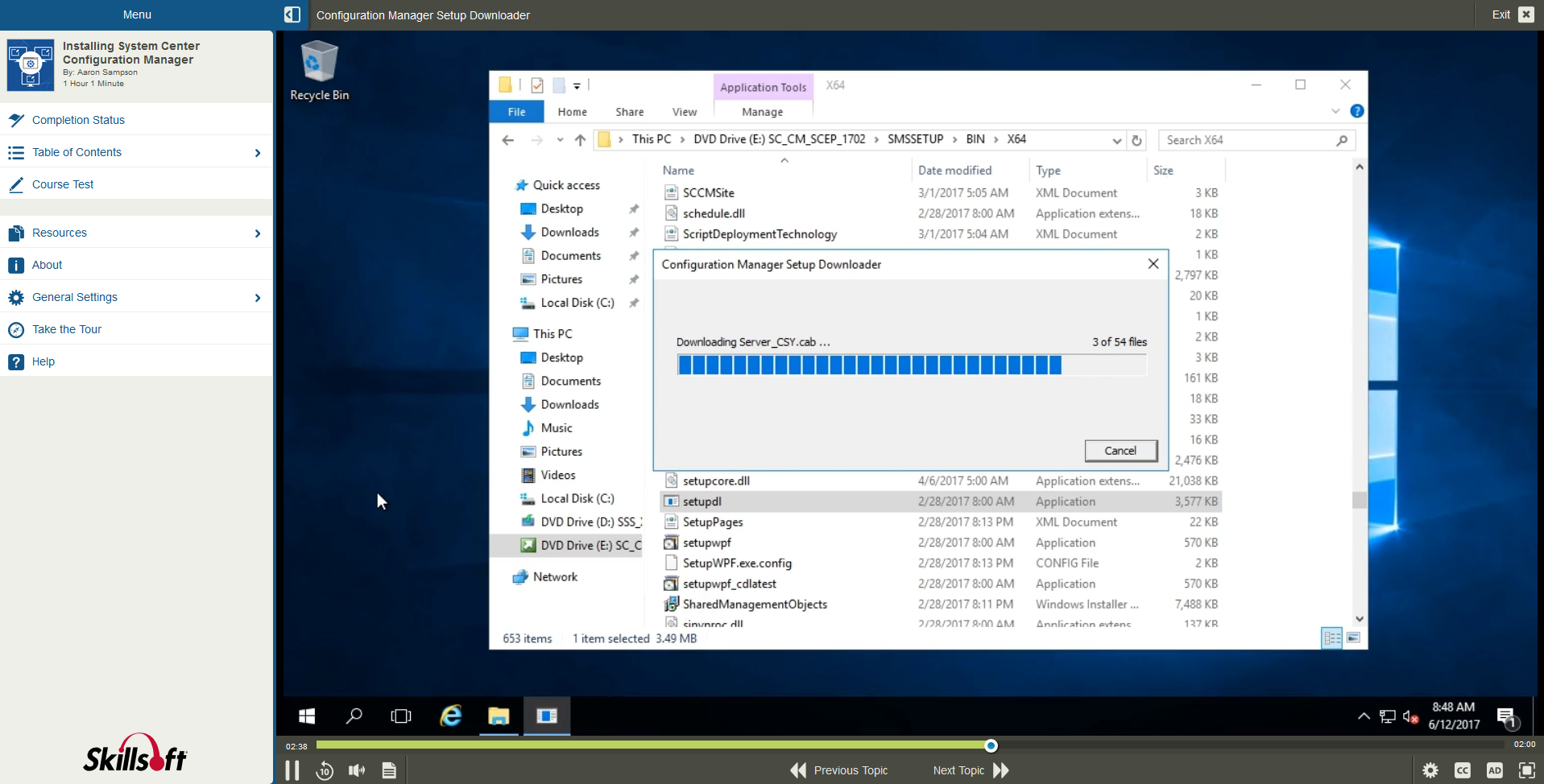This screenshot has height=784, width=1544.
Task: Enable the Quick access toolbar Properties checkbox icon
Action: tap(537, 85)
